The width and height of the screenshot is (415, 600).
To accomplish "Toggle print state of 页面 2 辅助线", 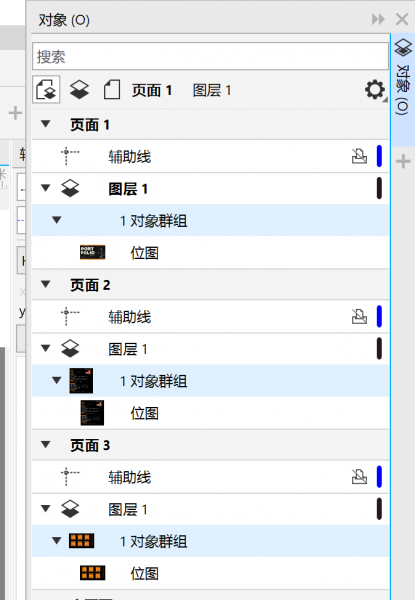I will coord(360,316).
